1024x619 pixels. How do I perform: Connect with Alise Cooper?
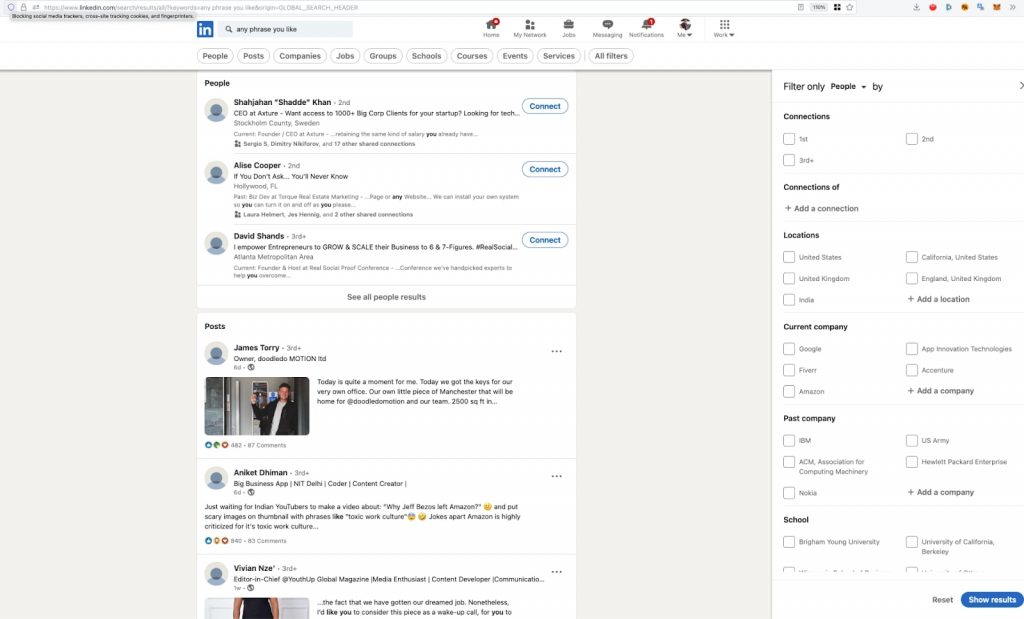coord(545,169)
